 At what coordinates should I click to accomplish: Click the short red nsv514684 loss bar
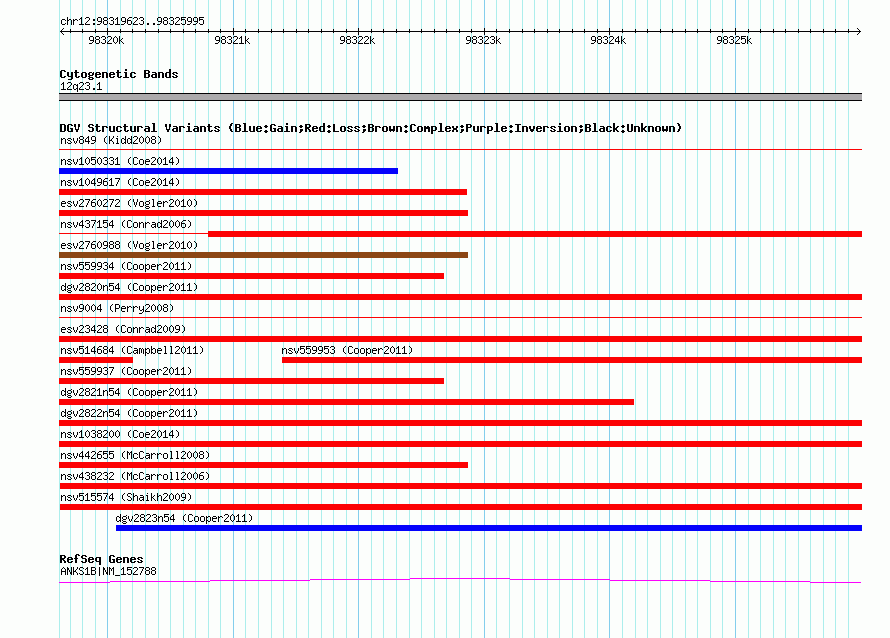(x=96, y=360)
